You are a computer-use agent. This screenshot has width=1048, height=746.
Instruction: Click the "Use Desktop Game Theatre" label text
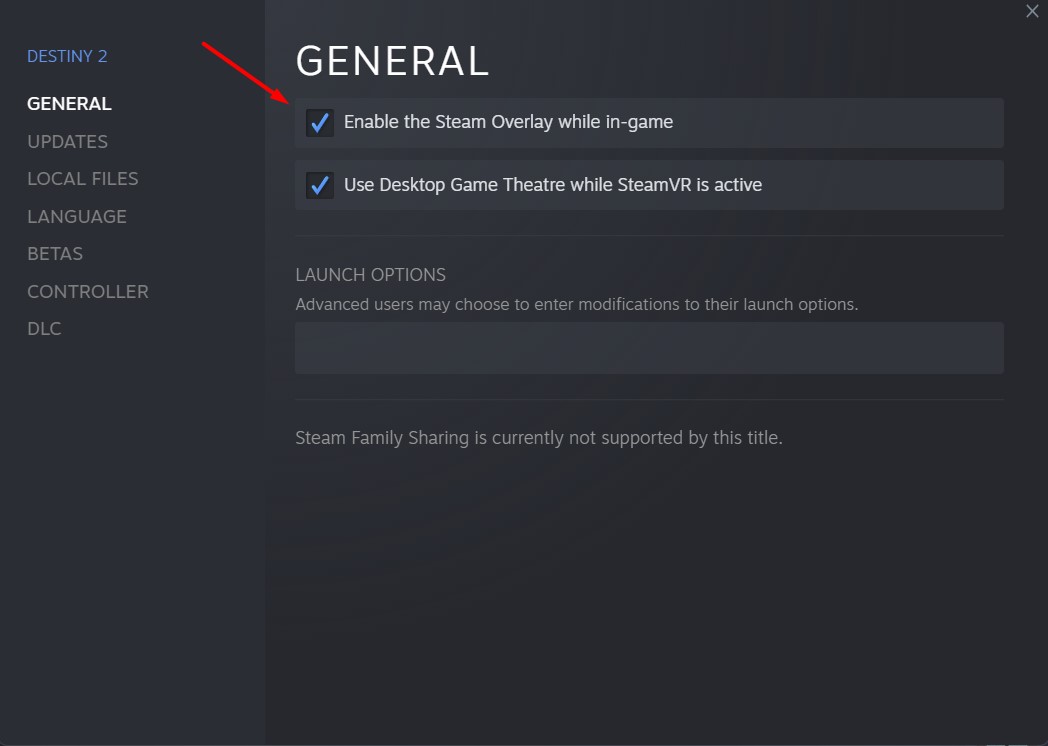coord(552,185)
